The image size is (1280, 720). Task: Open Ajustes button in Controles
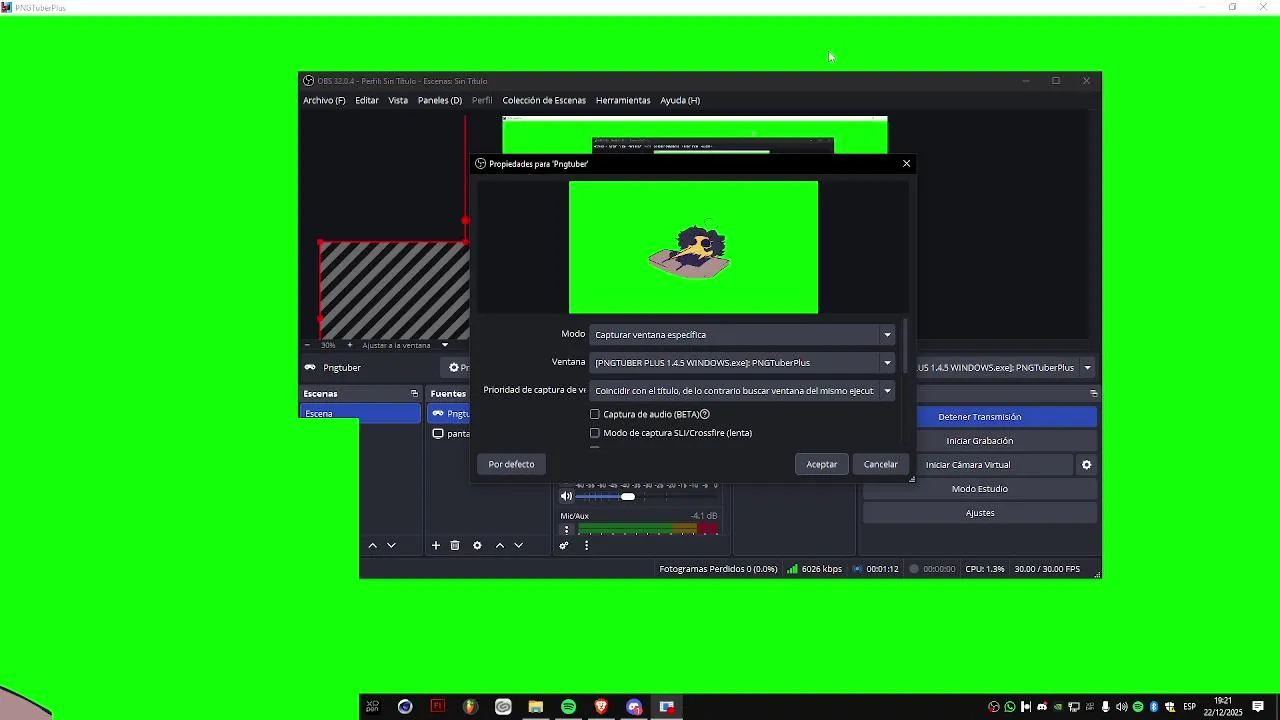(x=980, y=513)
